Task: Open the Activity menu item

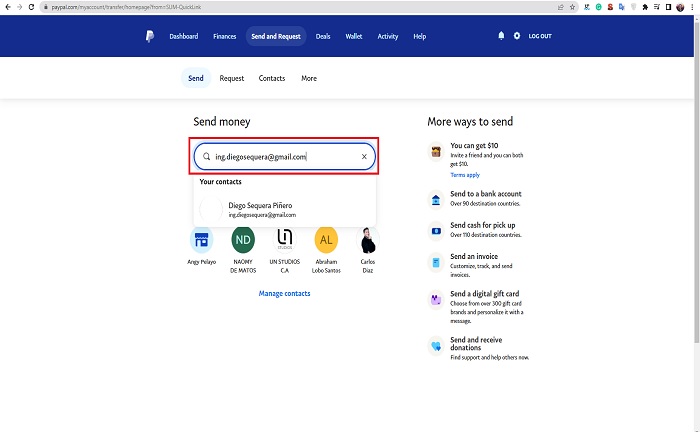Action: pyautogui.click(x=388, y=36)
